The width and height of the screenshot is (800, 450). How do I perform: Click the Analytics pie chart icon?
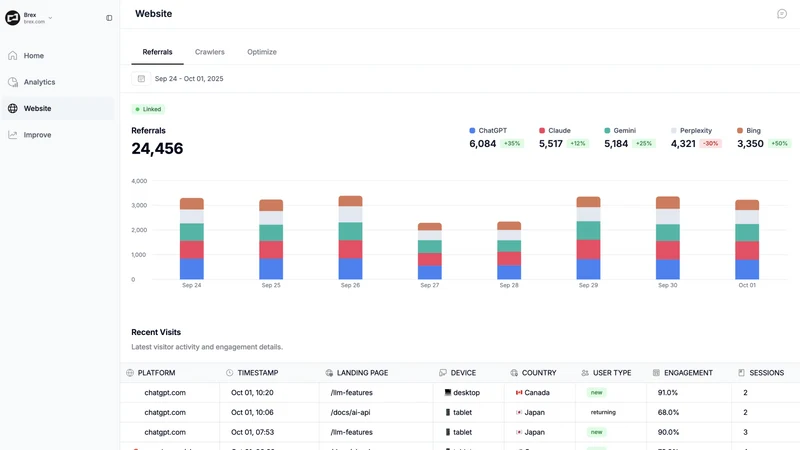[13, 82]
